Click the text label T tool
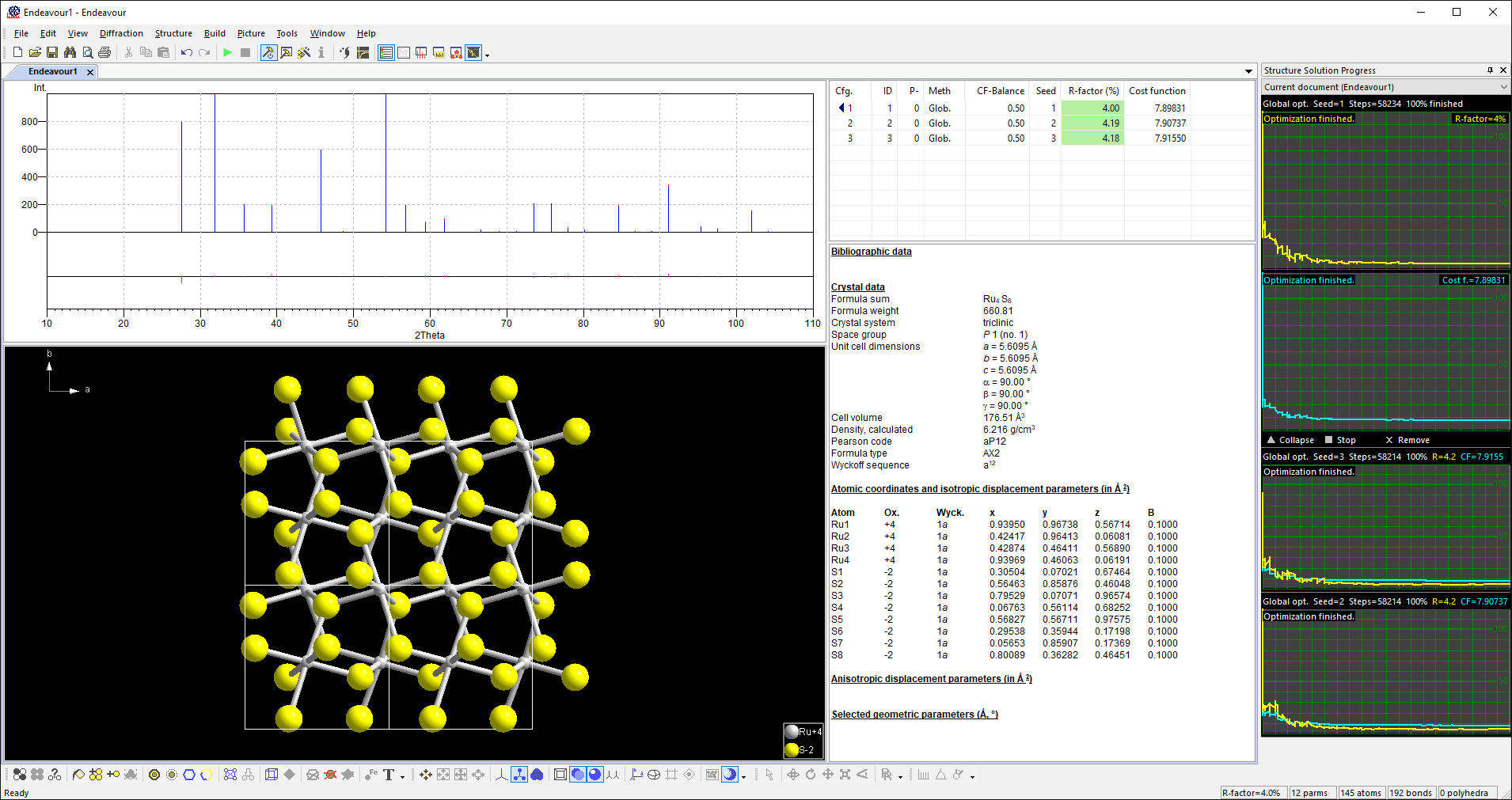Image resolution: width=1512 pixels, height=800 pixels. tap(389, 775)
